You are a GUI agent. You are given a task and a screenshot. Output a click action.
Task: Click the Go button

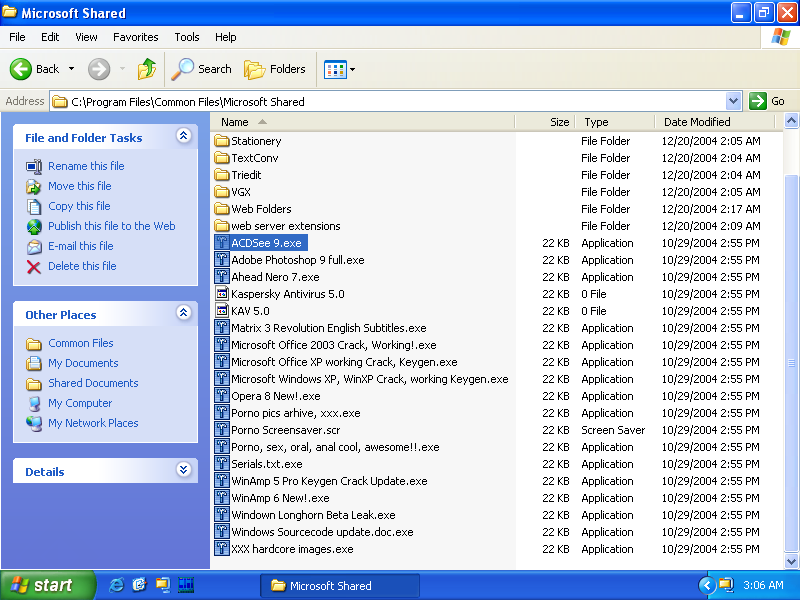point(767,101)
